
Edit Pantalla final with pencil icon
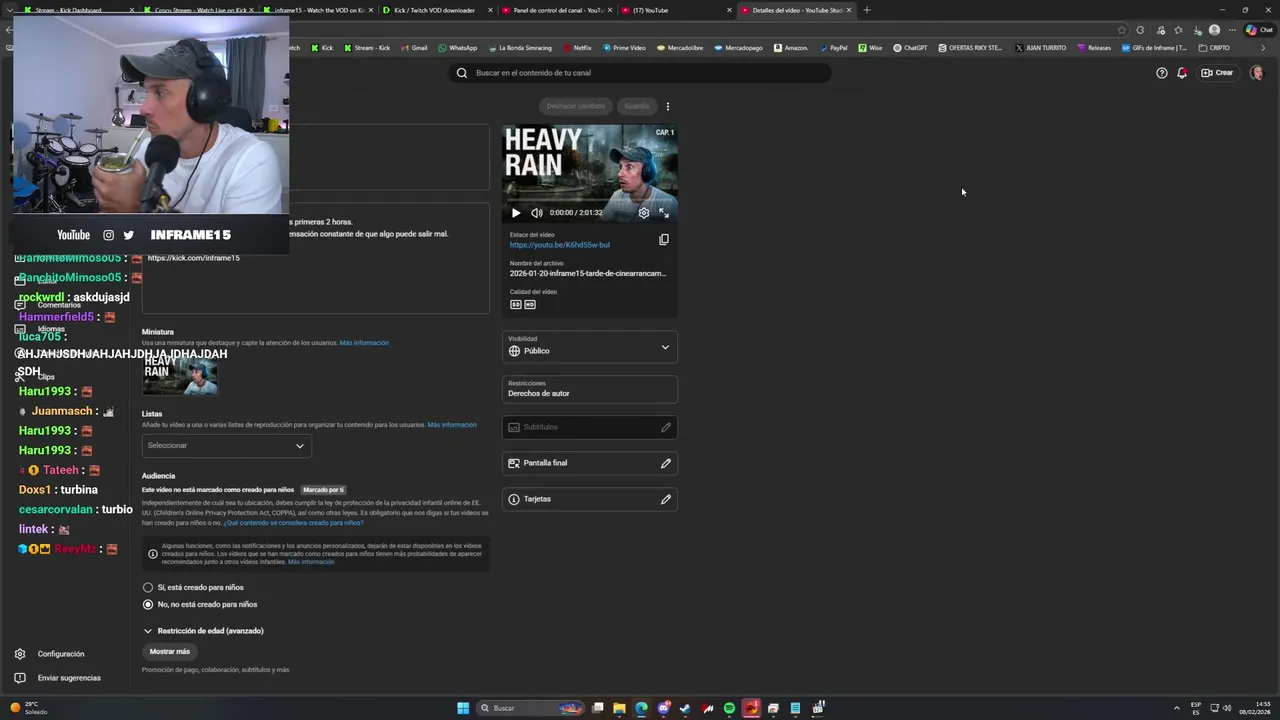click(x=666, y=463)
